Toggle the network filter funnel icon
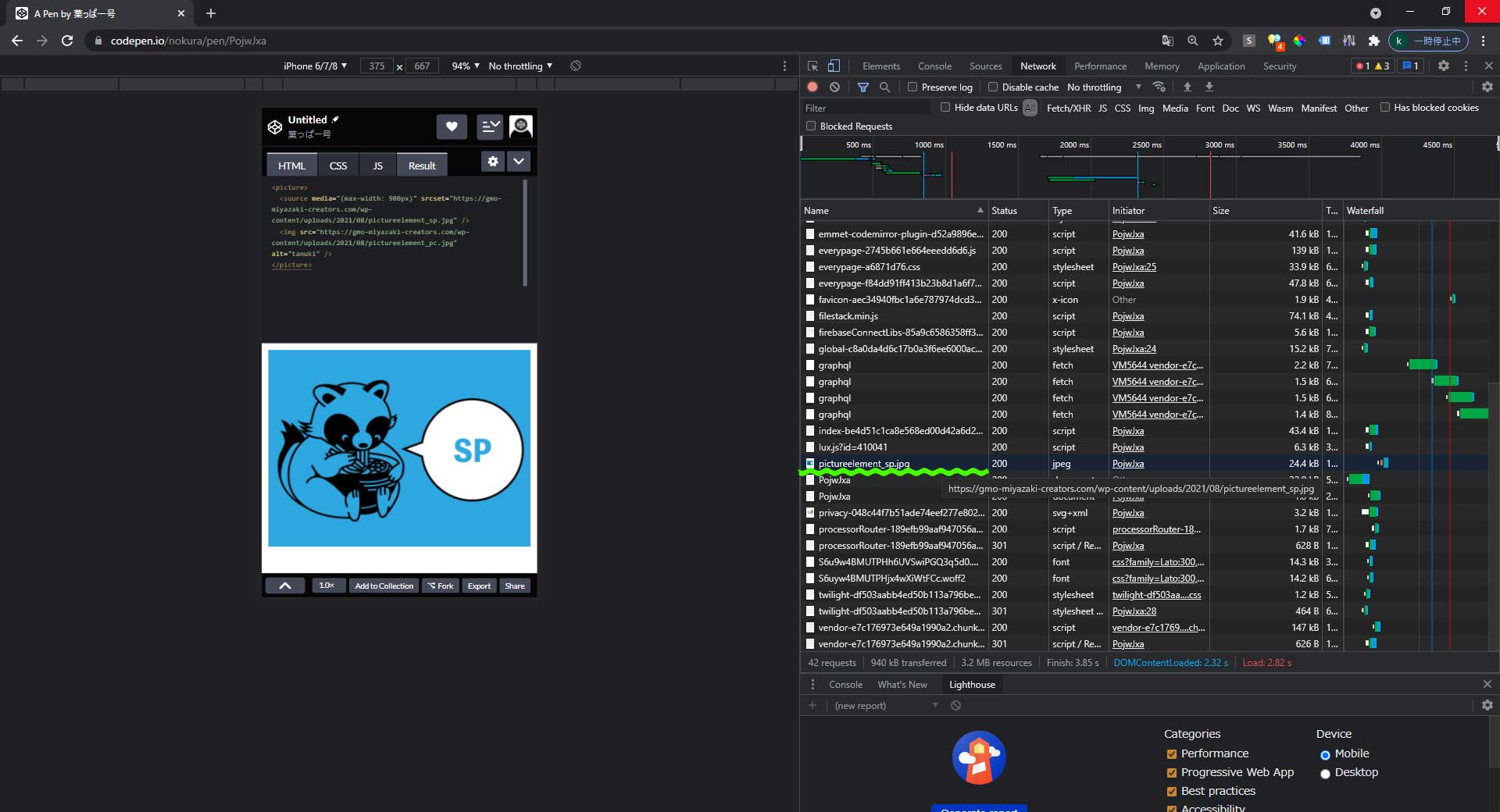 pyautogui.click(x=863, y=87)
